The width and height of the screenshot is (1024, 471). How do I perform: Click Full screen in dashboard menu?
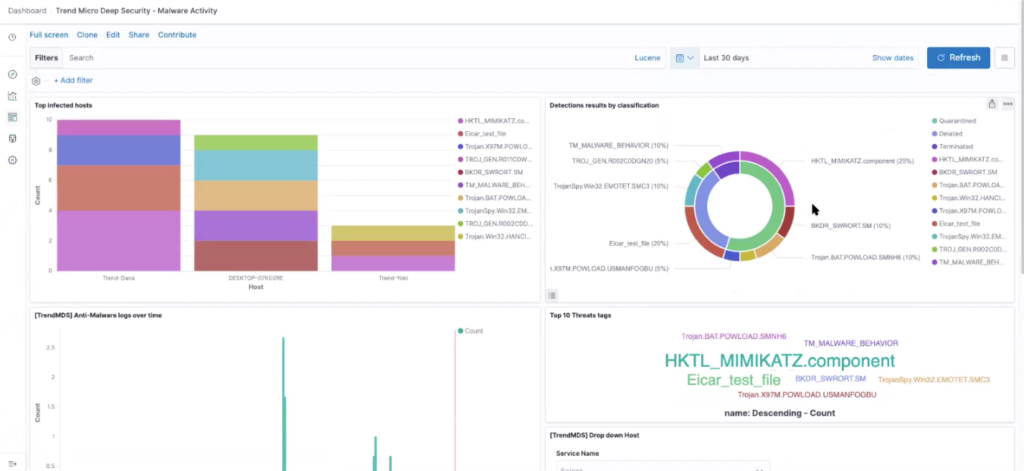click(49, 35)
